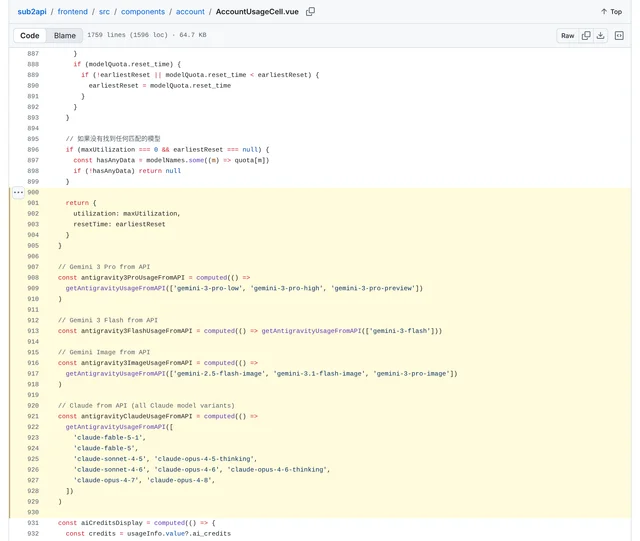Select line number 931
The width and height of the screenshot is (640, 541).
point(33,523)
